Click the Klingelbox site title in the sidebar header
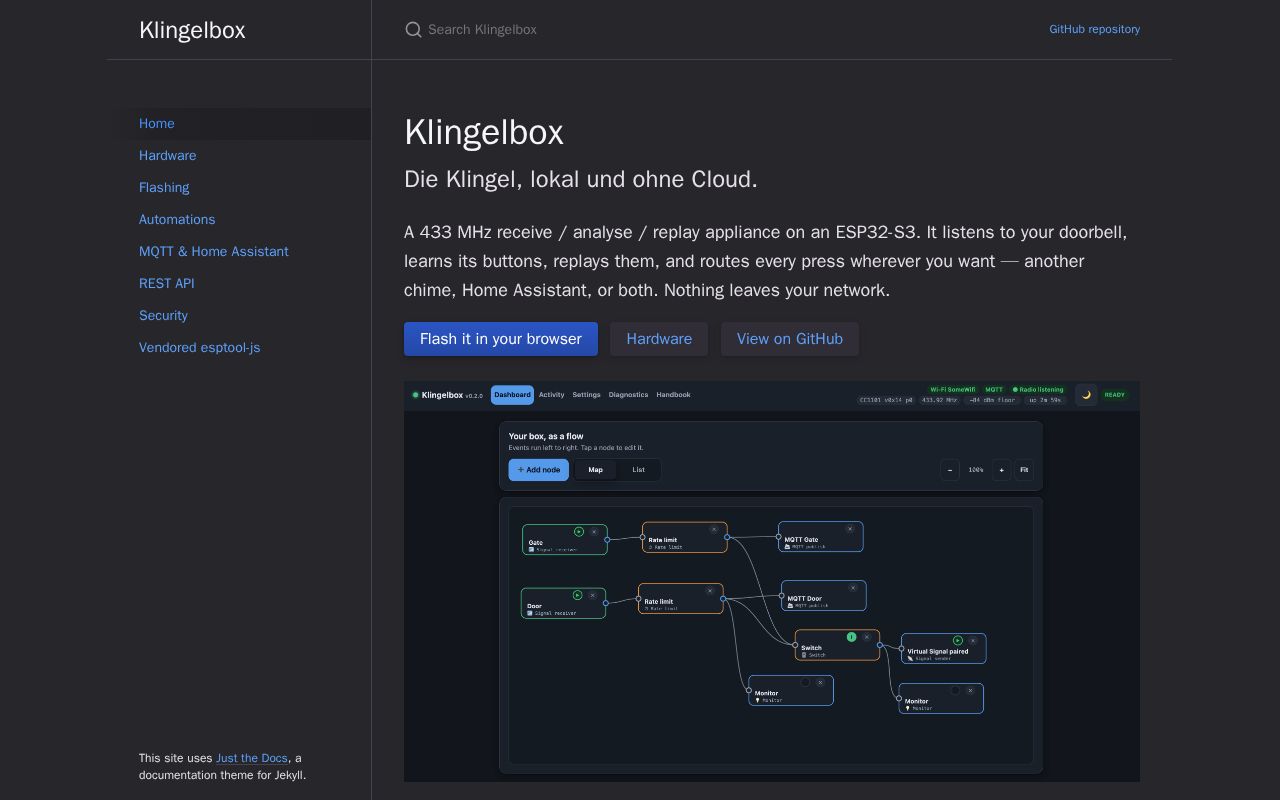 [192, 30]
